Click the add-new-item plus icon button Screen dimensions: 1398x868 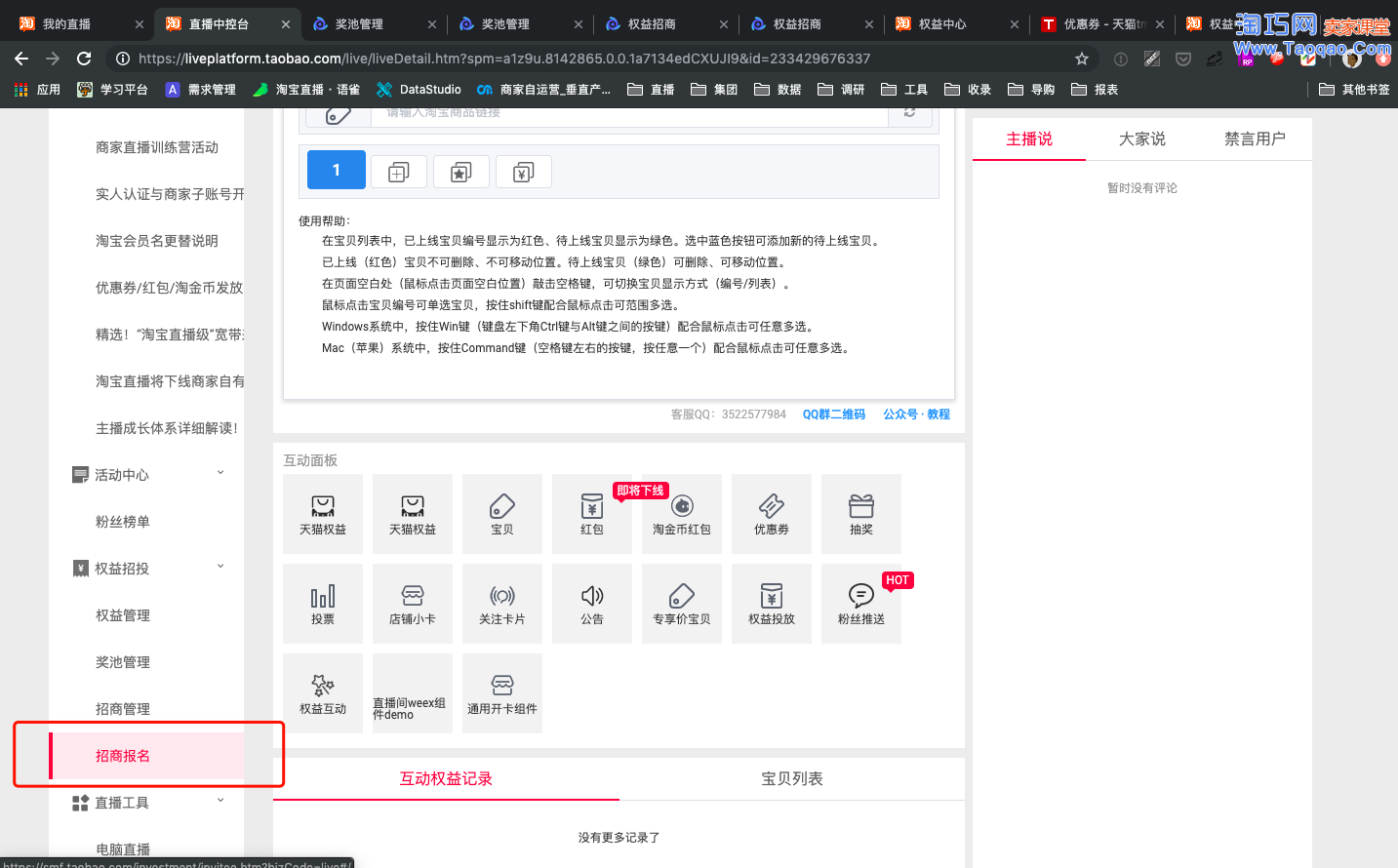tap(399, 172)
